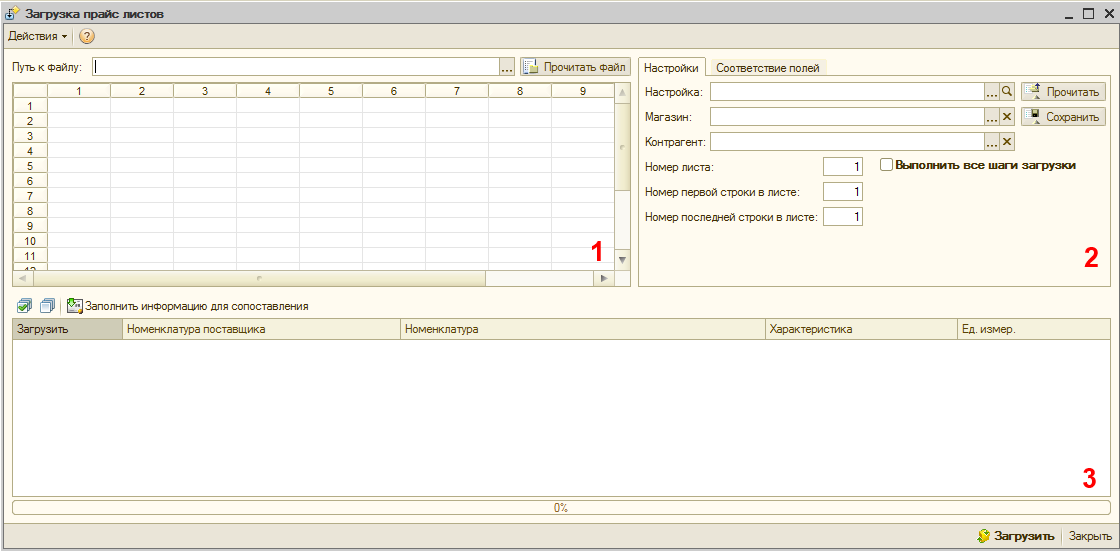Image resolution: width=1120 pixels, height=551 pixels.
Task: Clear the Контрагент field with X icon
Action: click(1007, 142)
